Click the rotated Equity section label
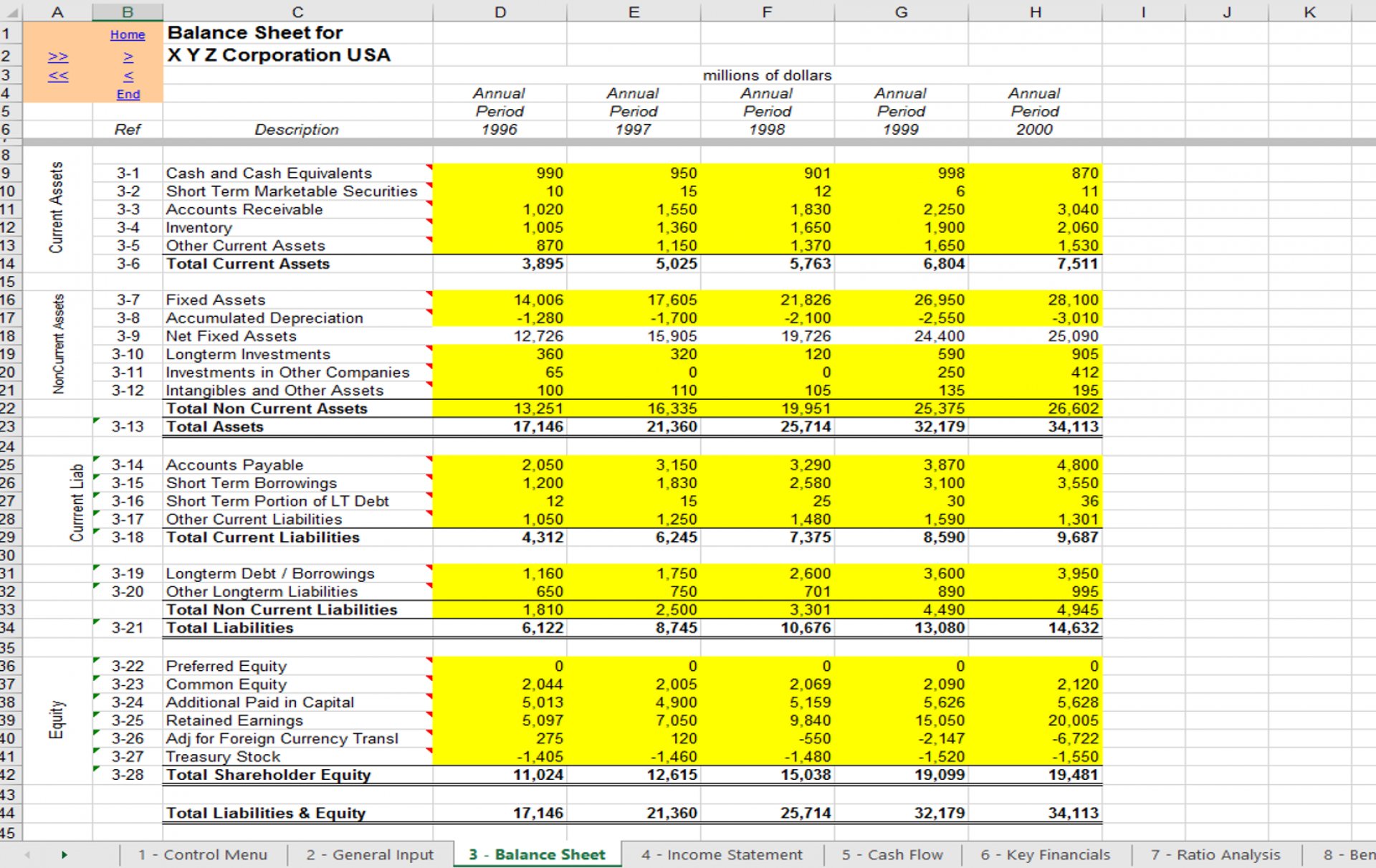This screenshot has height=868, width=1376. 57,720
